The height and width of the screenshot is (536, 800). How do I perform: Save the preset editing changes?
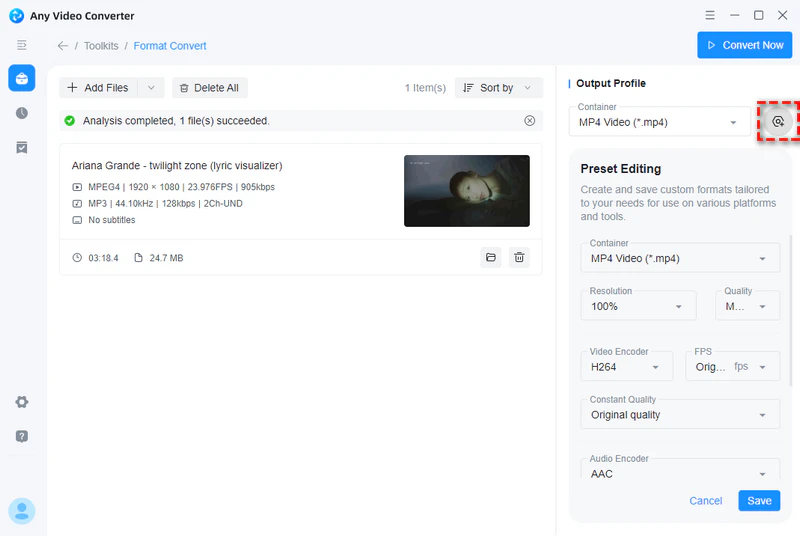[x=759, y=501]
